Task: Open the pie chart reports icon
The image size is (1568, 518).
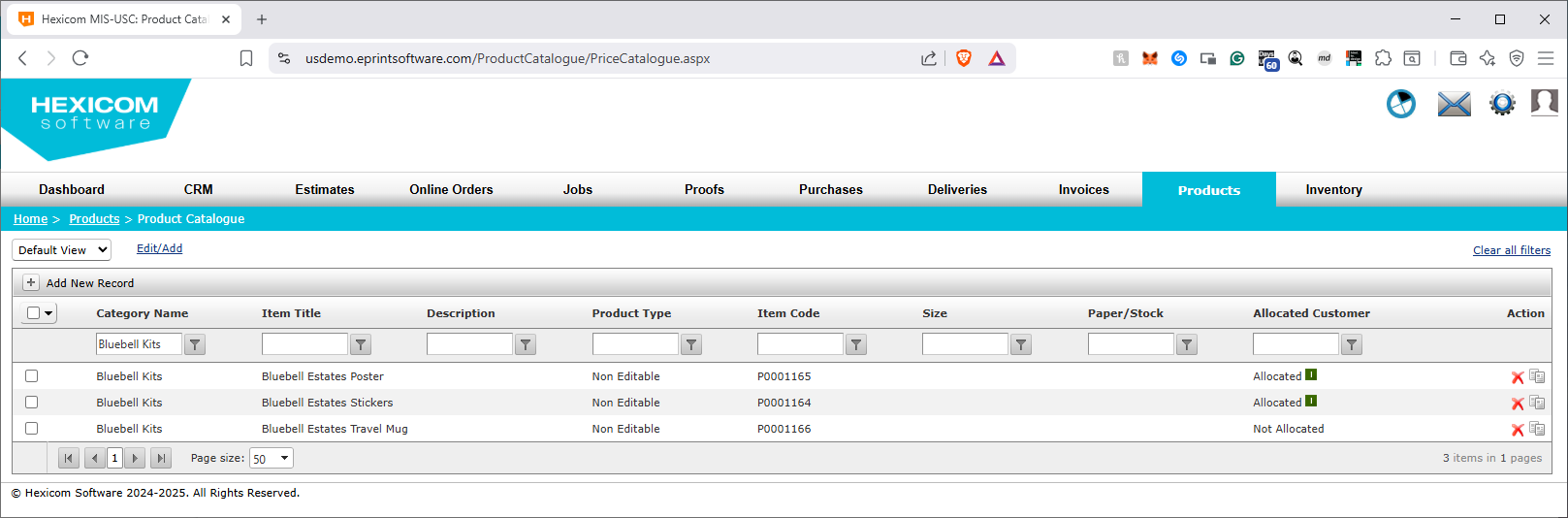Action: tap(1401, 104)
